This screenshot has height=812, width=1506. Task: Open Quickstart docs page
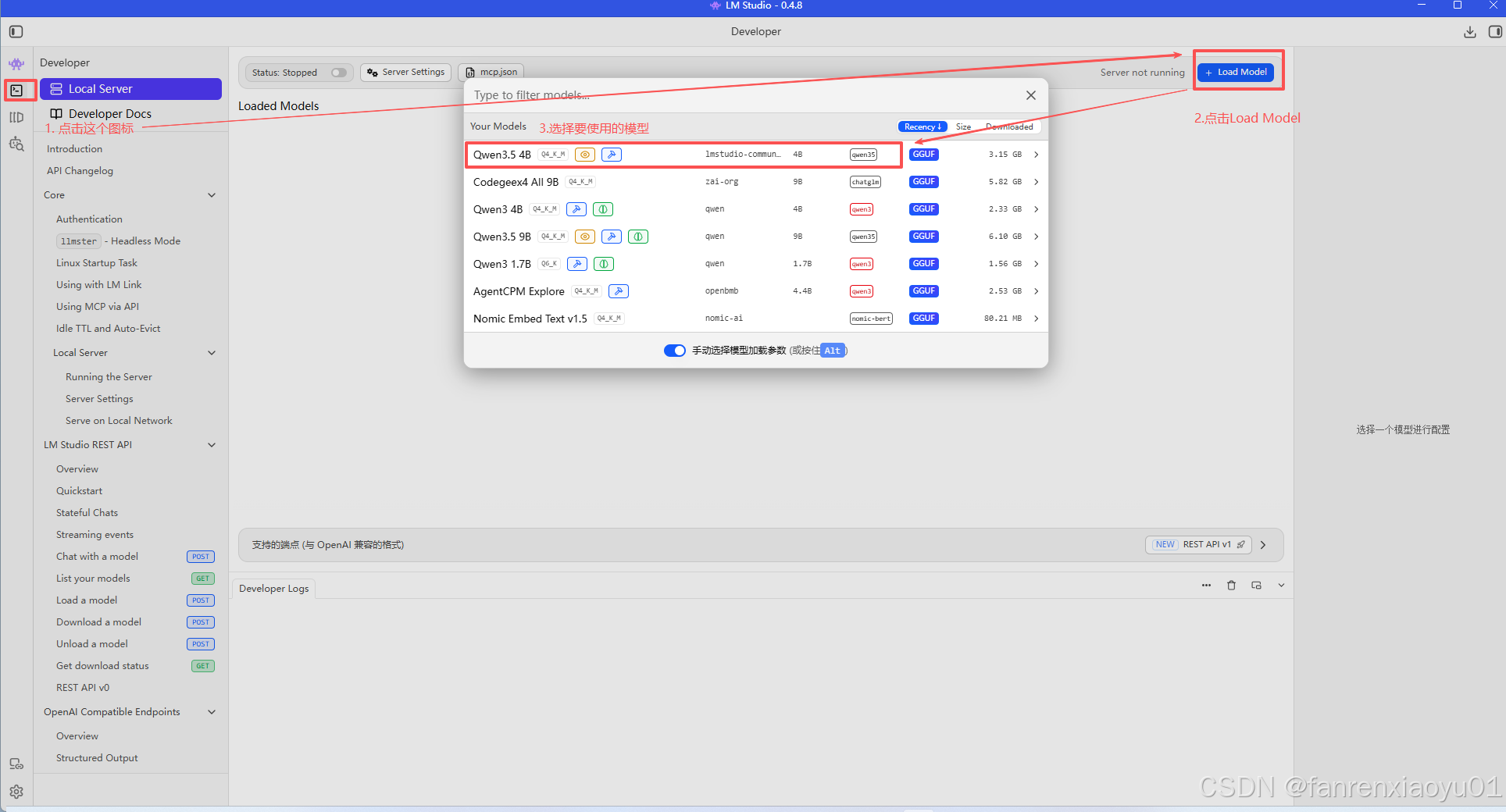(x=79, y=491)
